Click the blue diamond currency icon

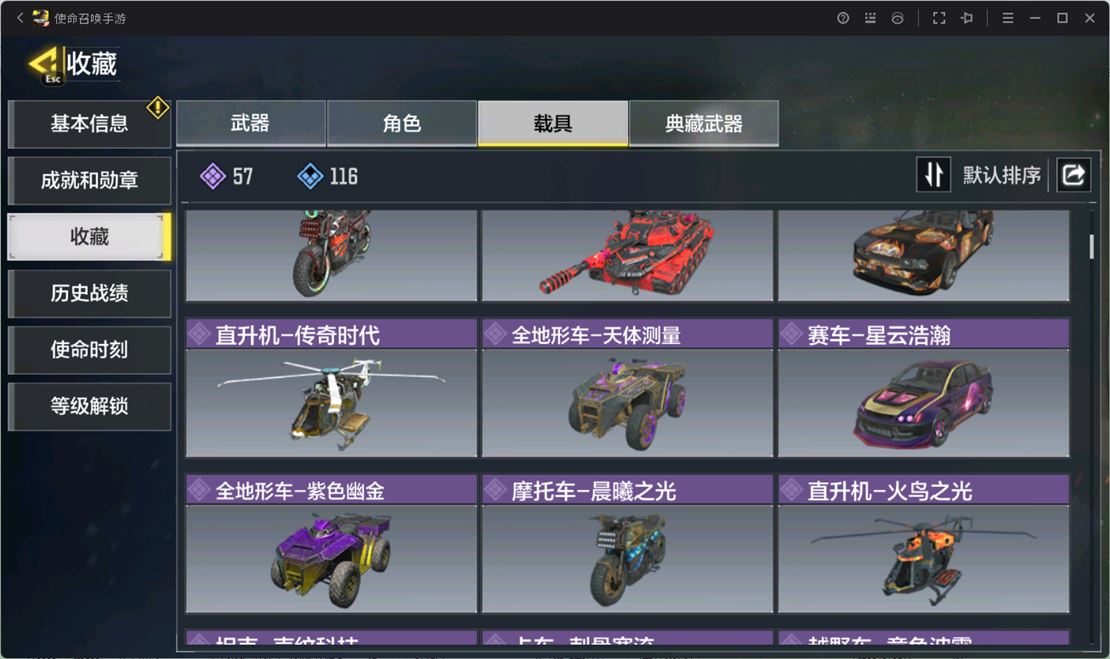tap(309, 176)
